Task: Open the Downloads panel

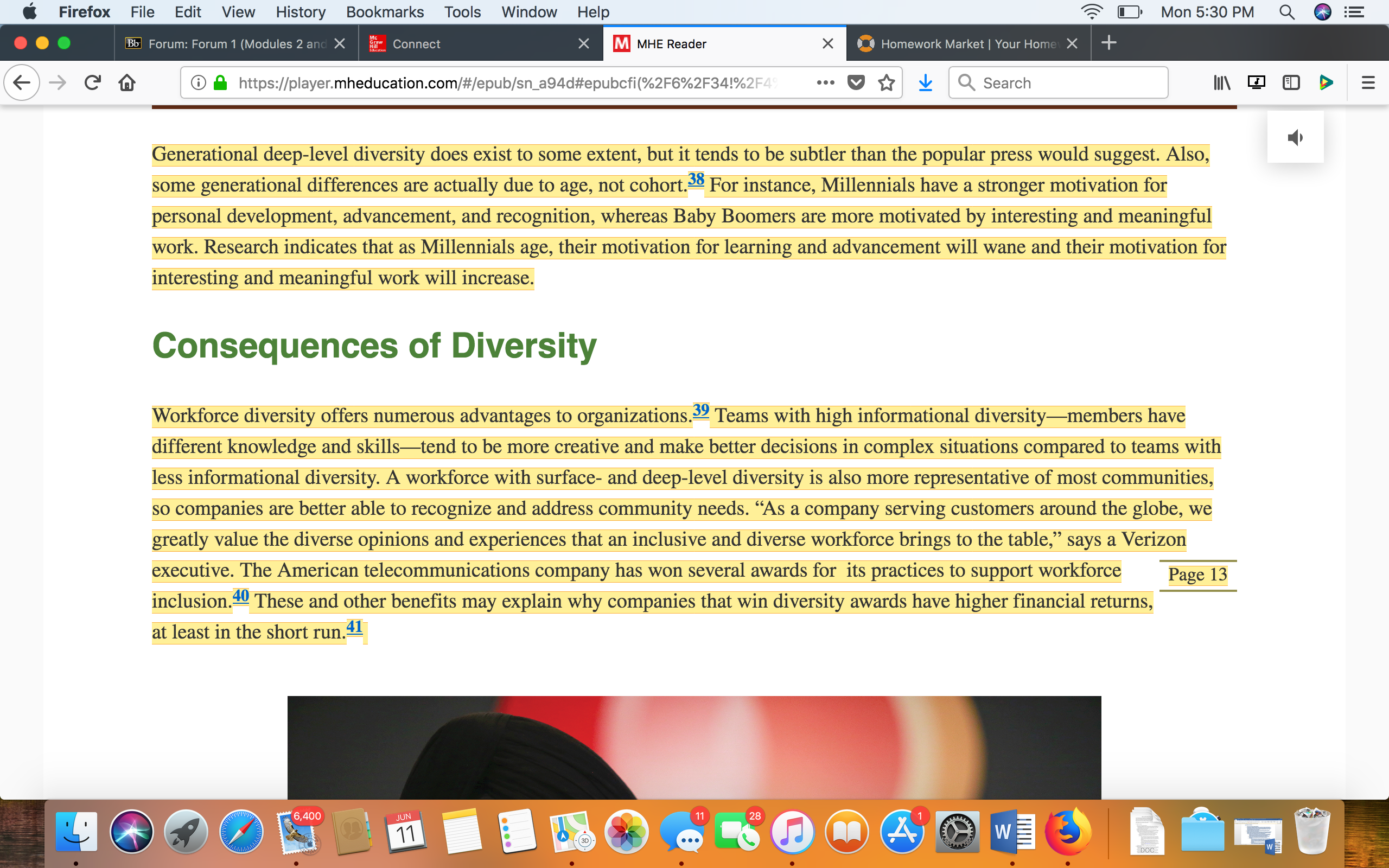Action: tap(925, 82)
